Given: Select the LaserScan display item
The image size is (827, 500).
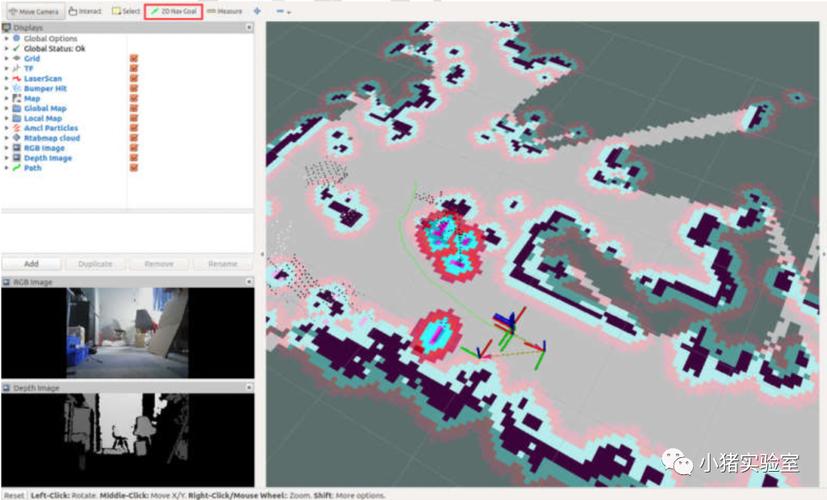Looking at the screenshot, I should click(x=43, y=78).
